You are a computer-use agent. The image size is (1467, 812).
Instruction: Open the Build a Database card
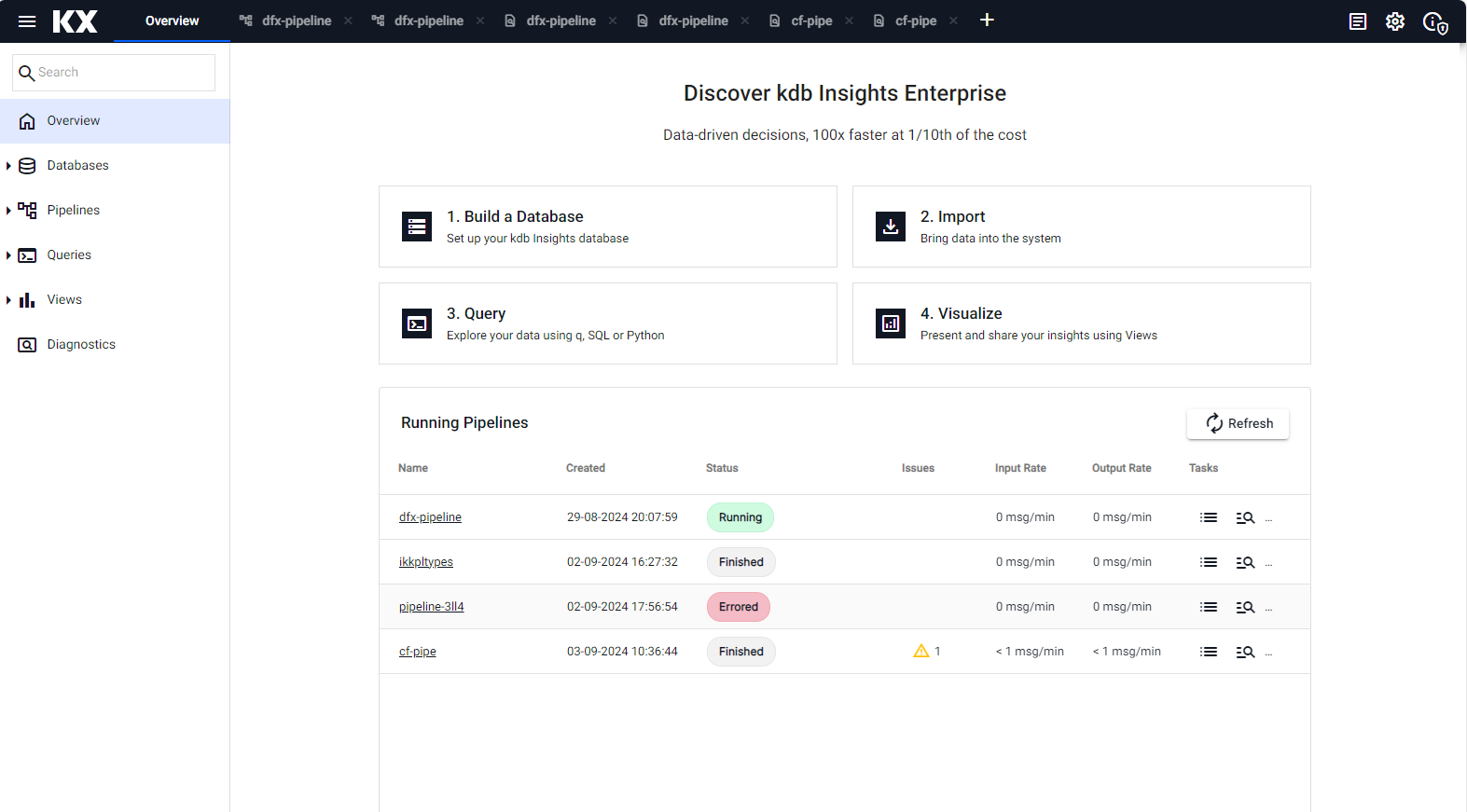tap(608, 227)
